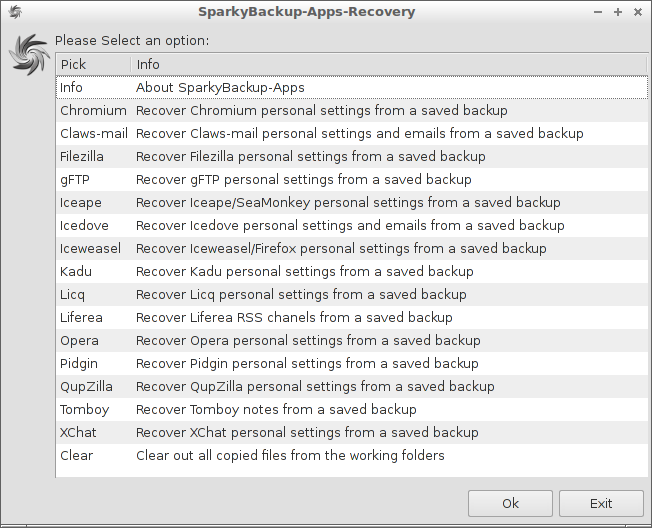Click 'Clear out all copied files' description

[x=290, y=455]
